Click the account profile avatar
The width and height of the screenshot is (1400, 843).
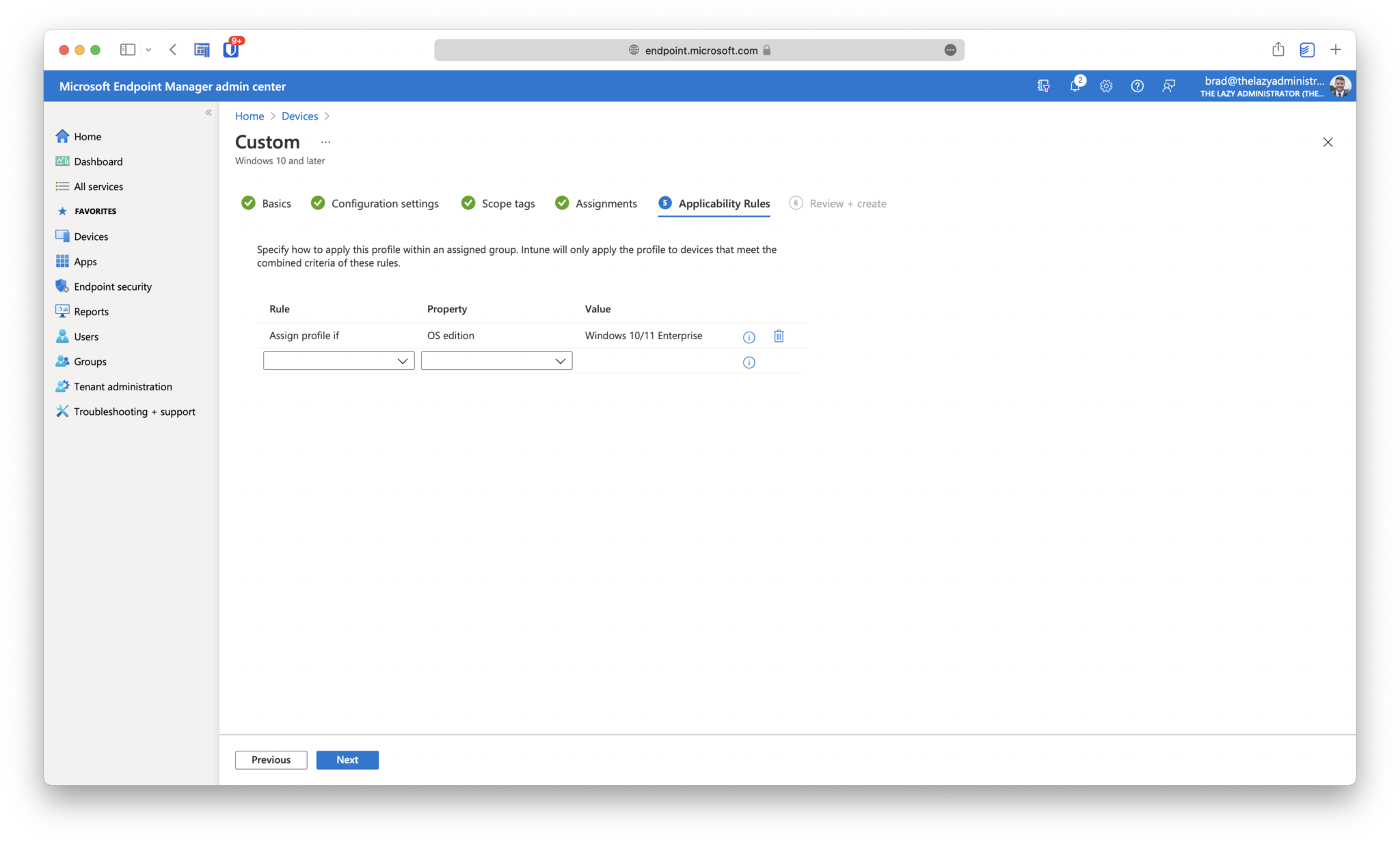coord(1340,86)
